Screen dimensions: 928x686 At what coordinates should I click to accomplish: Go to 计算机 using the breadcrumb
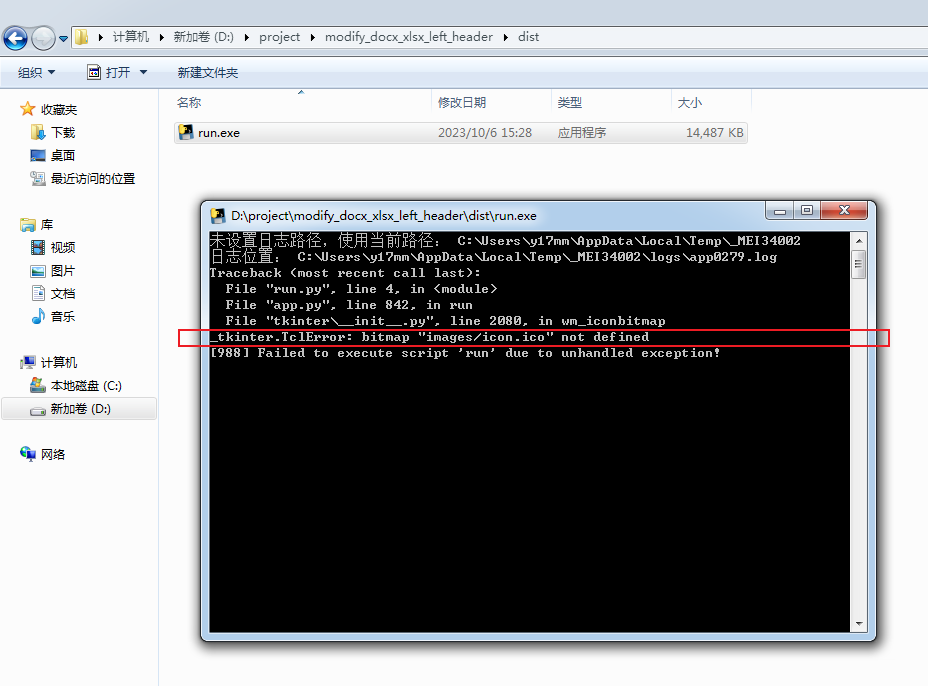coord(132,36)
